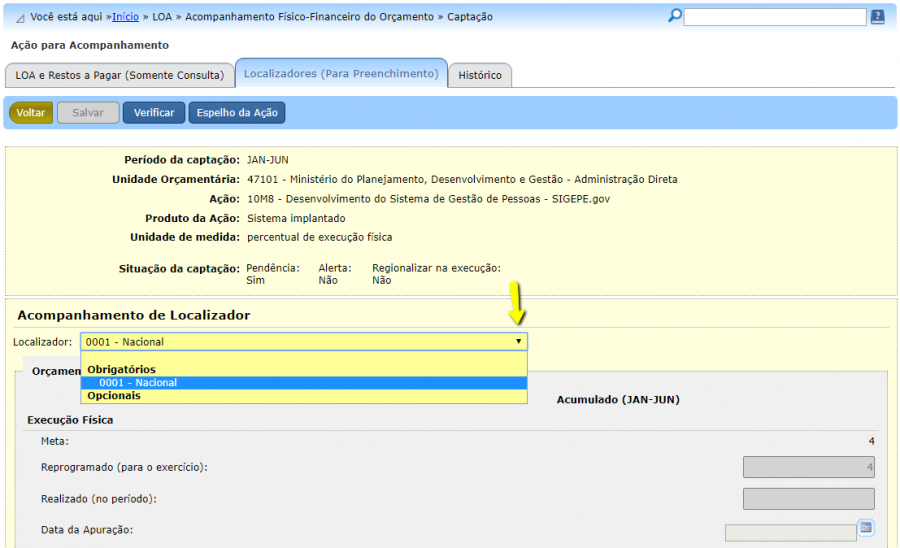Click the Verificar button
Viewport: 900px width, 548px height.
(x=154, y=112)
